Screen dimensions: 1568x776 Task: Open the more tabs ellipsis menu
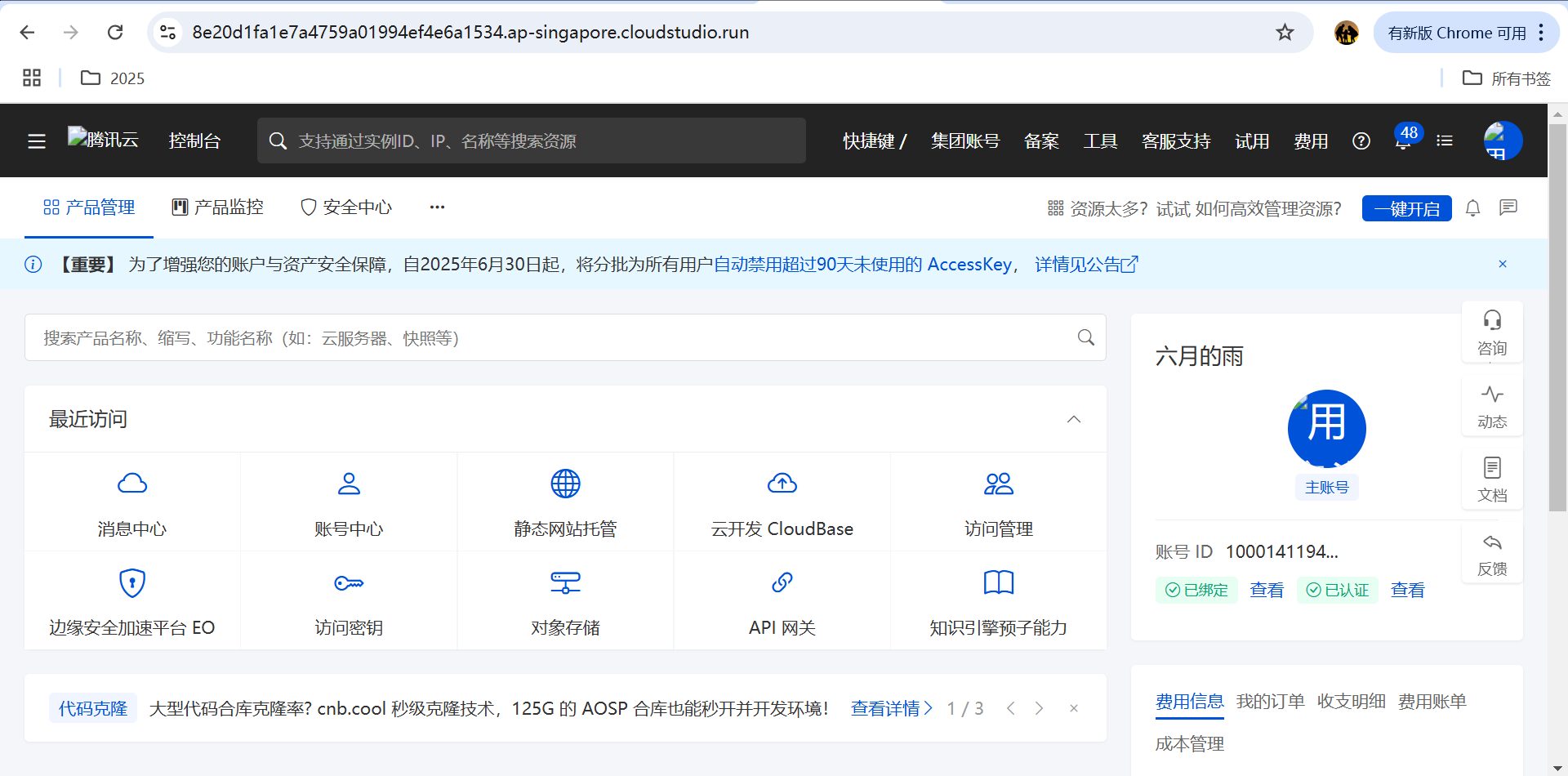[437, 207]
